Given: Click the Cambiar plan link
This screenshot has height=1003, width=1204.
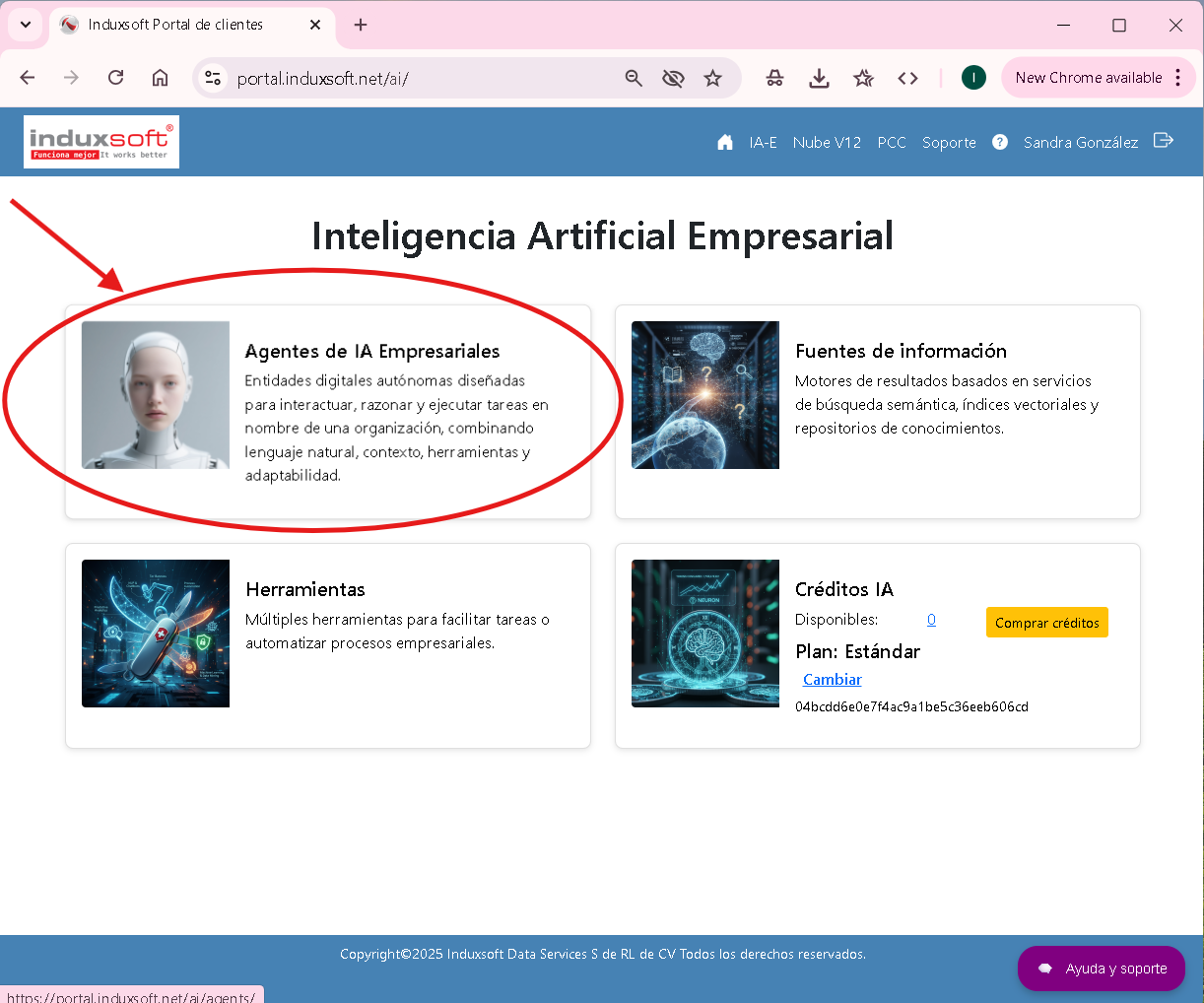Looking at the screenshot, I should (833, 680).
